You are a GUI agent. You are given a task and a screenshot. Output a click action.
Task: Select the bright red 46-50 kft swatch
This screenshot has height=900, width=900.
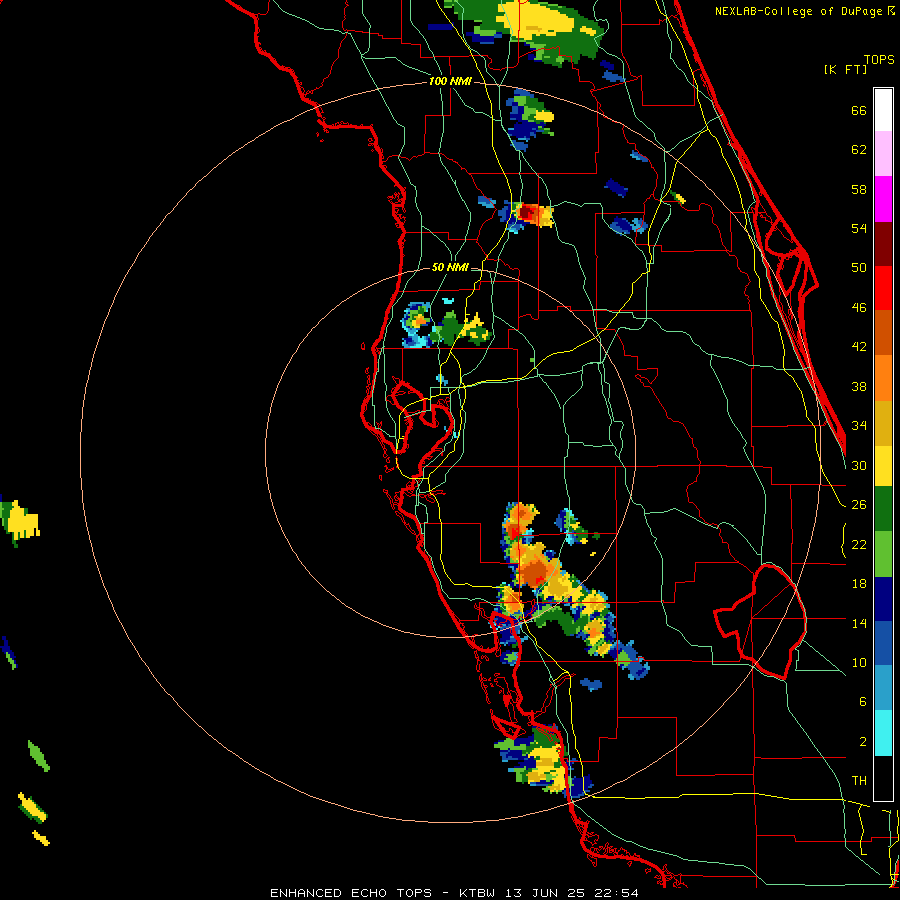(x=883, y=288)
